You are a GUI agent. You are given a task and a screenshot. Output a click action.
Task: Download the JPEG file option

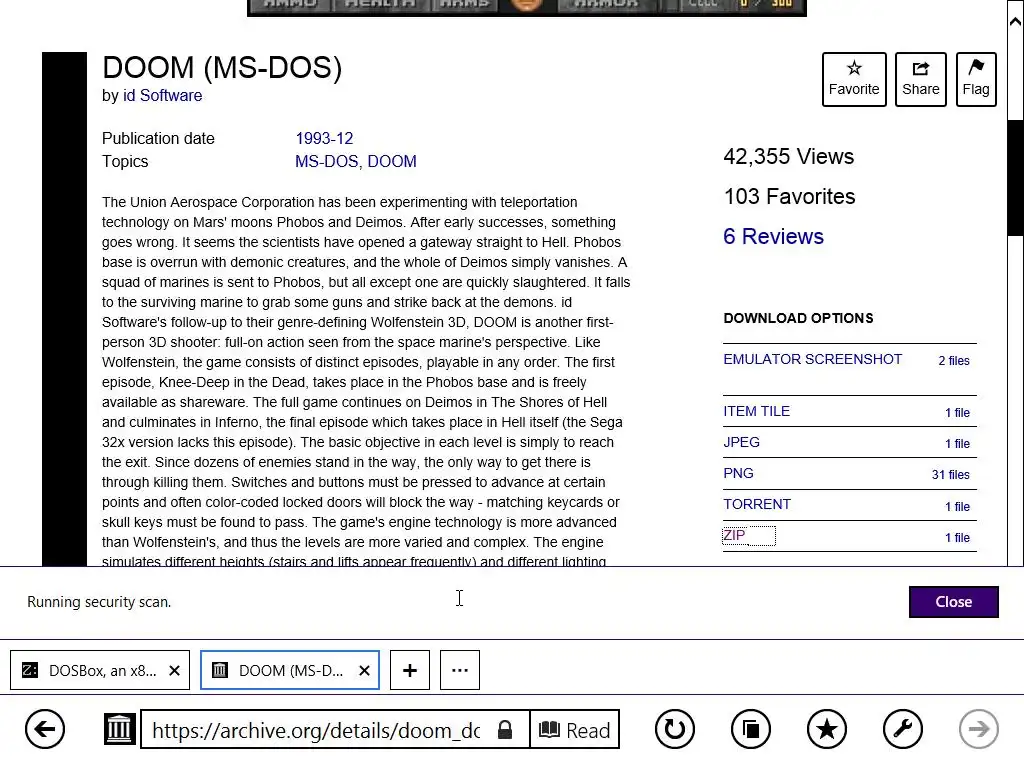(x=741, y=442)
